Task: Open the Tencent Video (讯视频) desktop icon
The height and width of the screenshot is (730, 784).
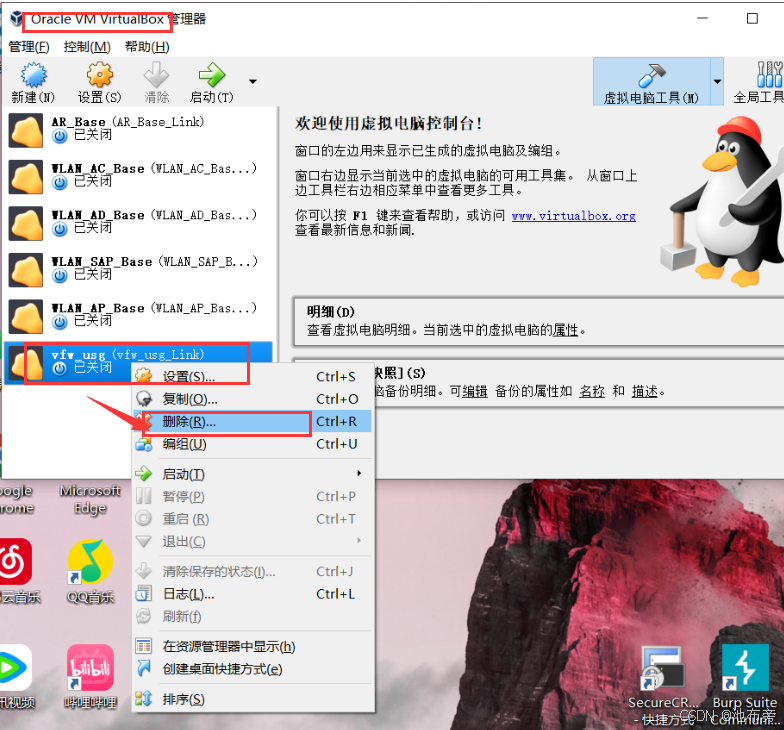Action: tap(15, 668)
